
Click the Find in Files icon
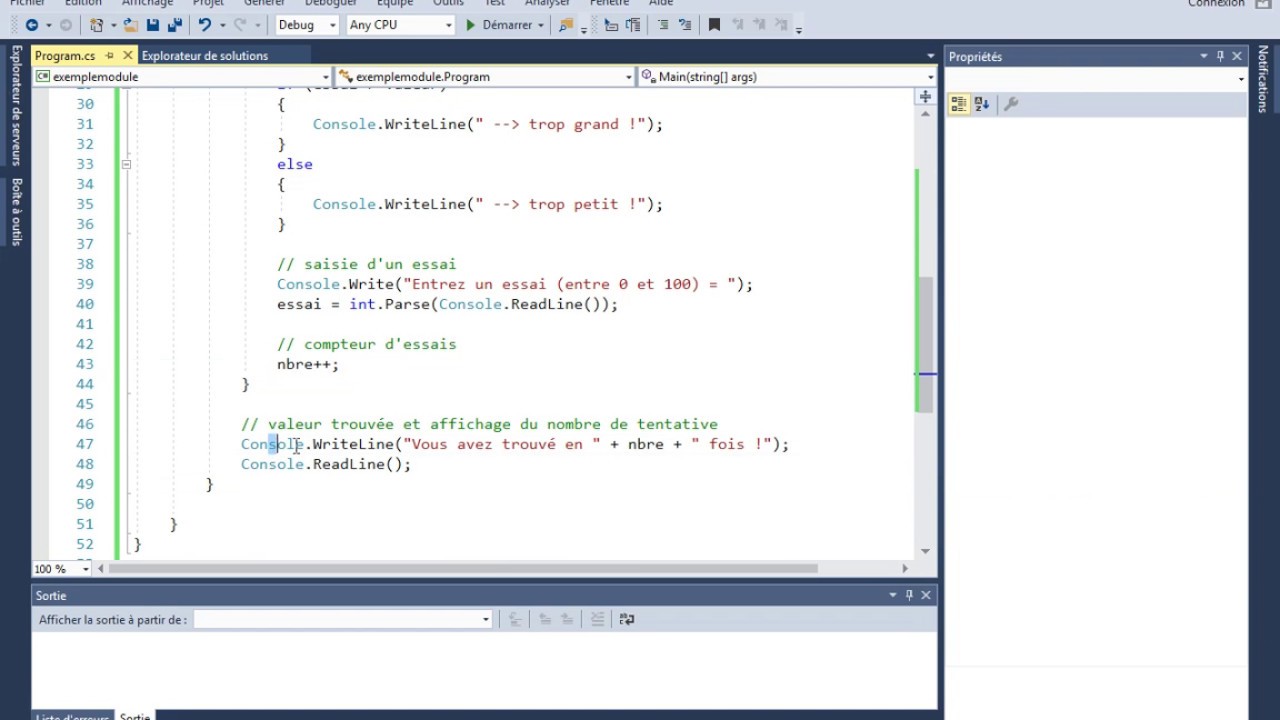click(x=567, y=25)
